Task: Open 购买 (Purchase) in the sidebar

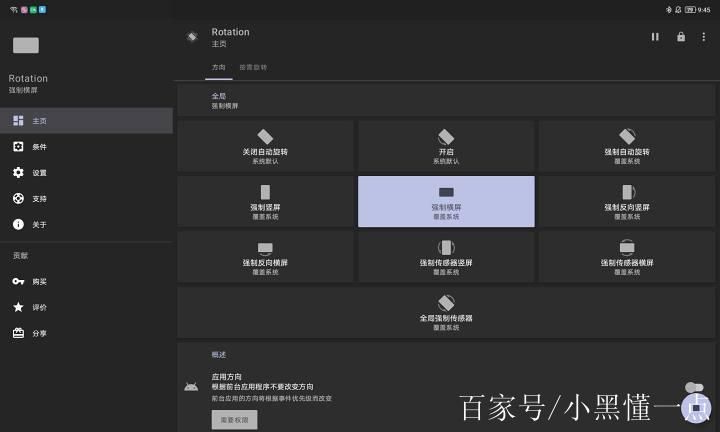Action: (x=86, y=281)
